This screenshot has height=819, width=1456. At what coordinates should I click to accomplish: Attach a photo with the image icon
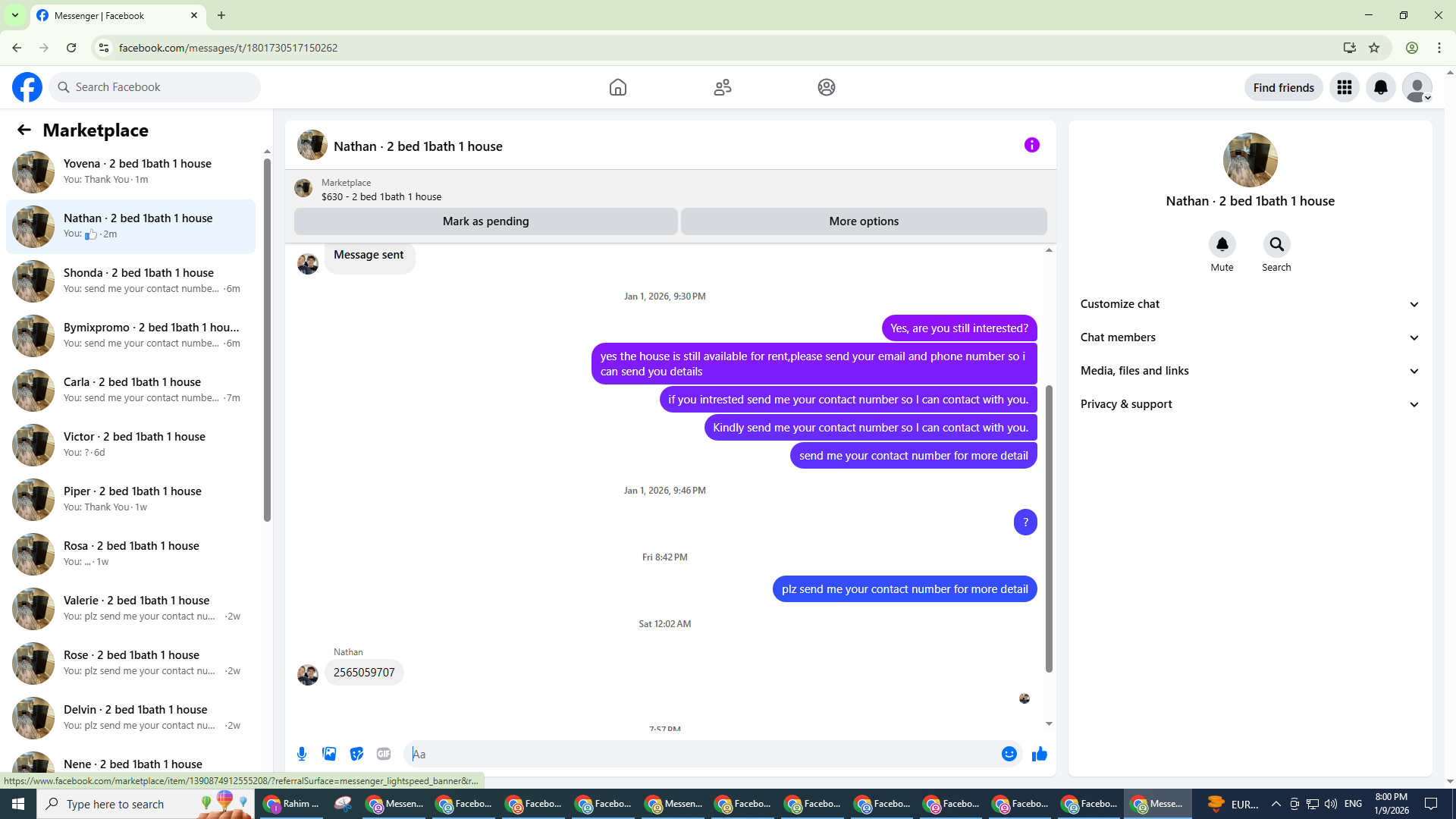tap(329, 754)
